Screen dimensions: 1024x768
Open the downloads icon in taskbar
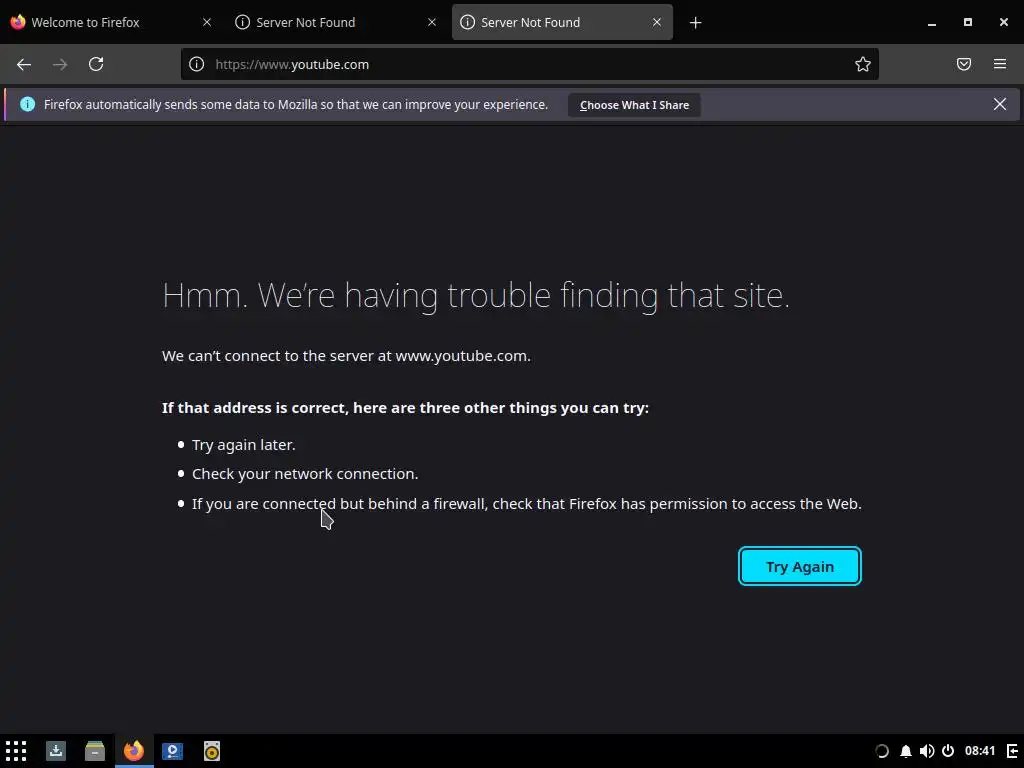click(56, 751)
